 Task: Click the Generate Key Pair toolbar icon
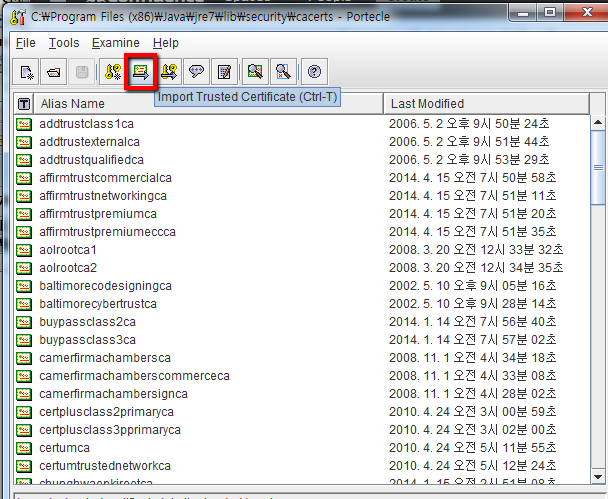click(112, 72)
